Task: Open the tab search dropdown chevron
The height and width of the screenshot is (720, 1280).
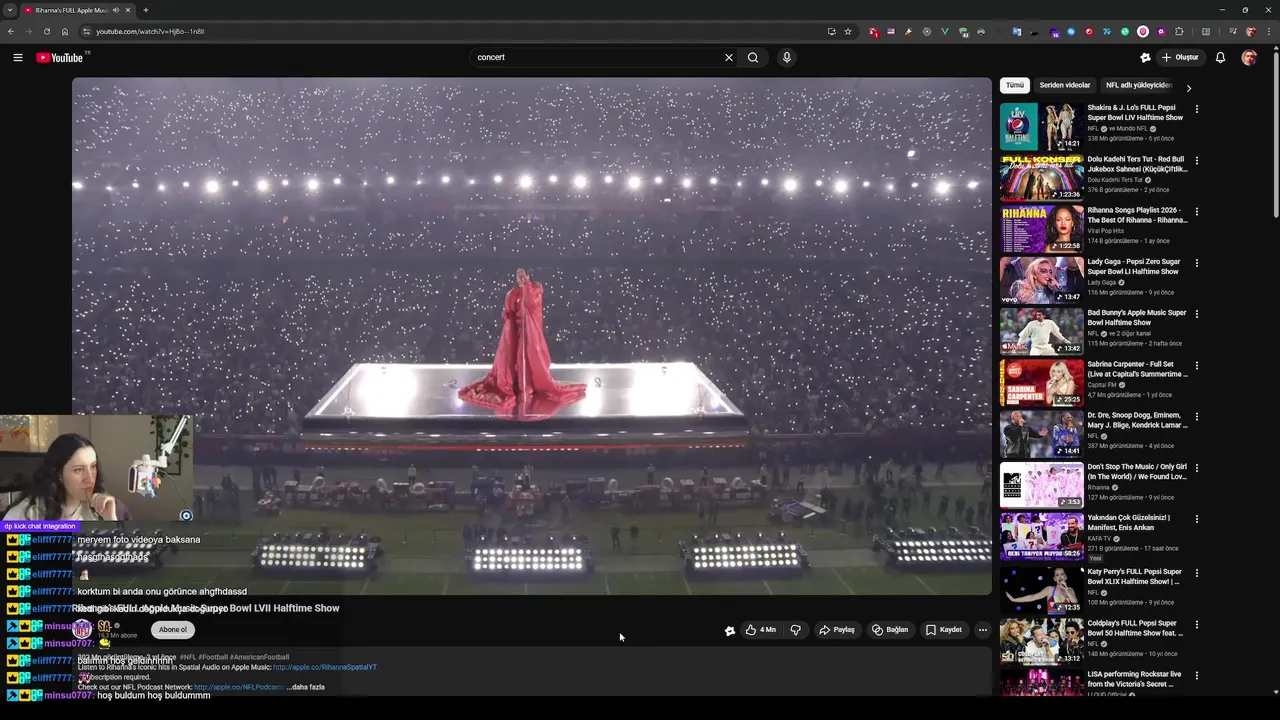Action: pos(10,10)
